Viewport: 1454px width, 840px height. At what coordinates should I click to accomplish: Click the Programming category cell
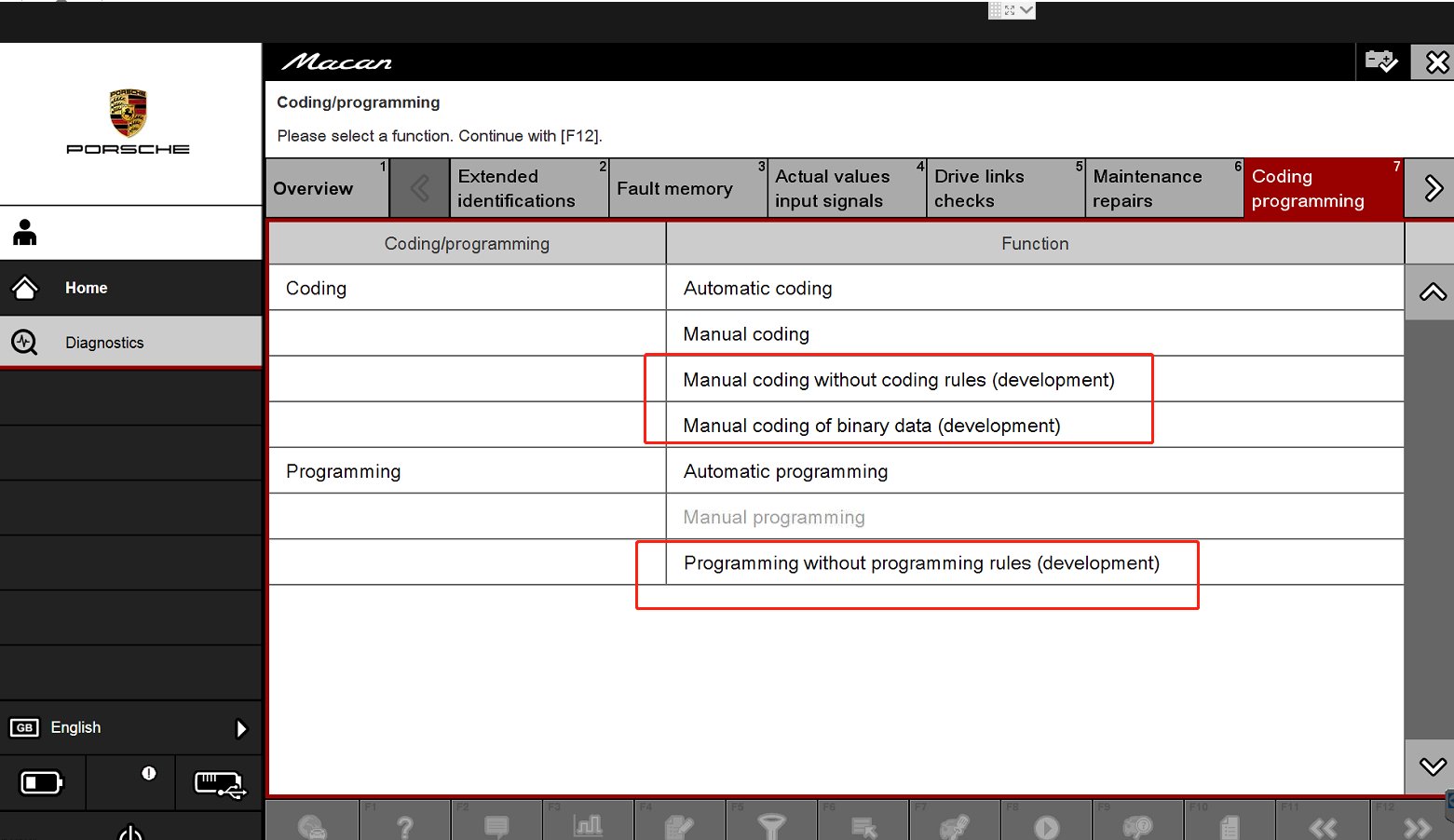point(467,470)
